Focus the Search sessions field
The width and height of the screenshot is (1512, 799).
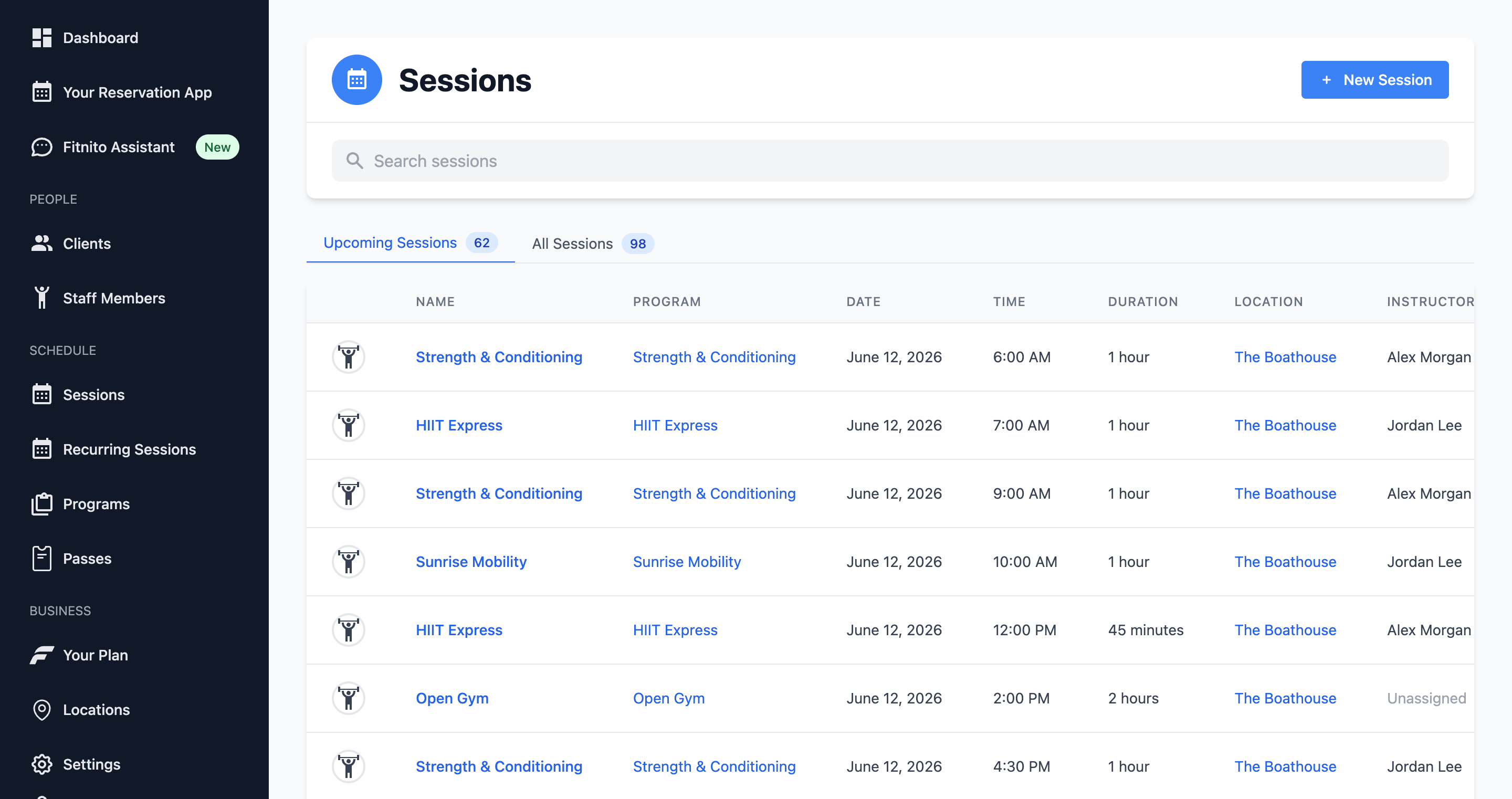890,160
